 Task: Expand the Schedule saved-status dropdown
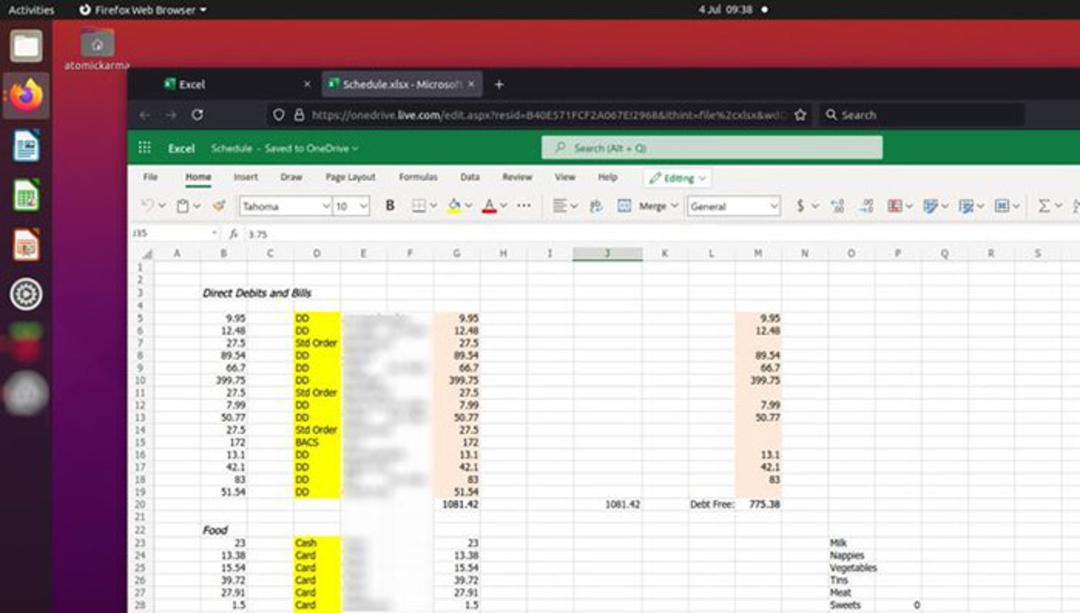[355, 148]
